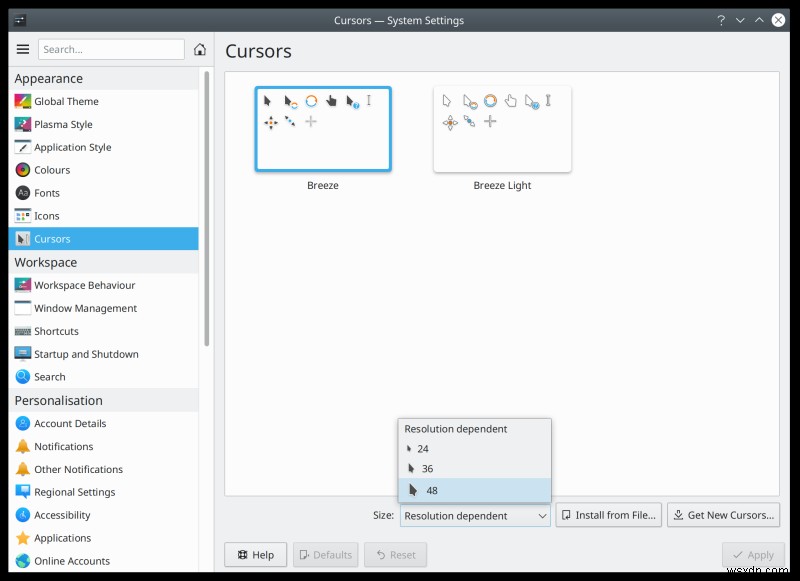800x581 pixels.
Task: Click the Application Style icon
Action: (23, 147)
